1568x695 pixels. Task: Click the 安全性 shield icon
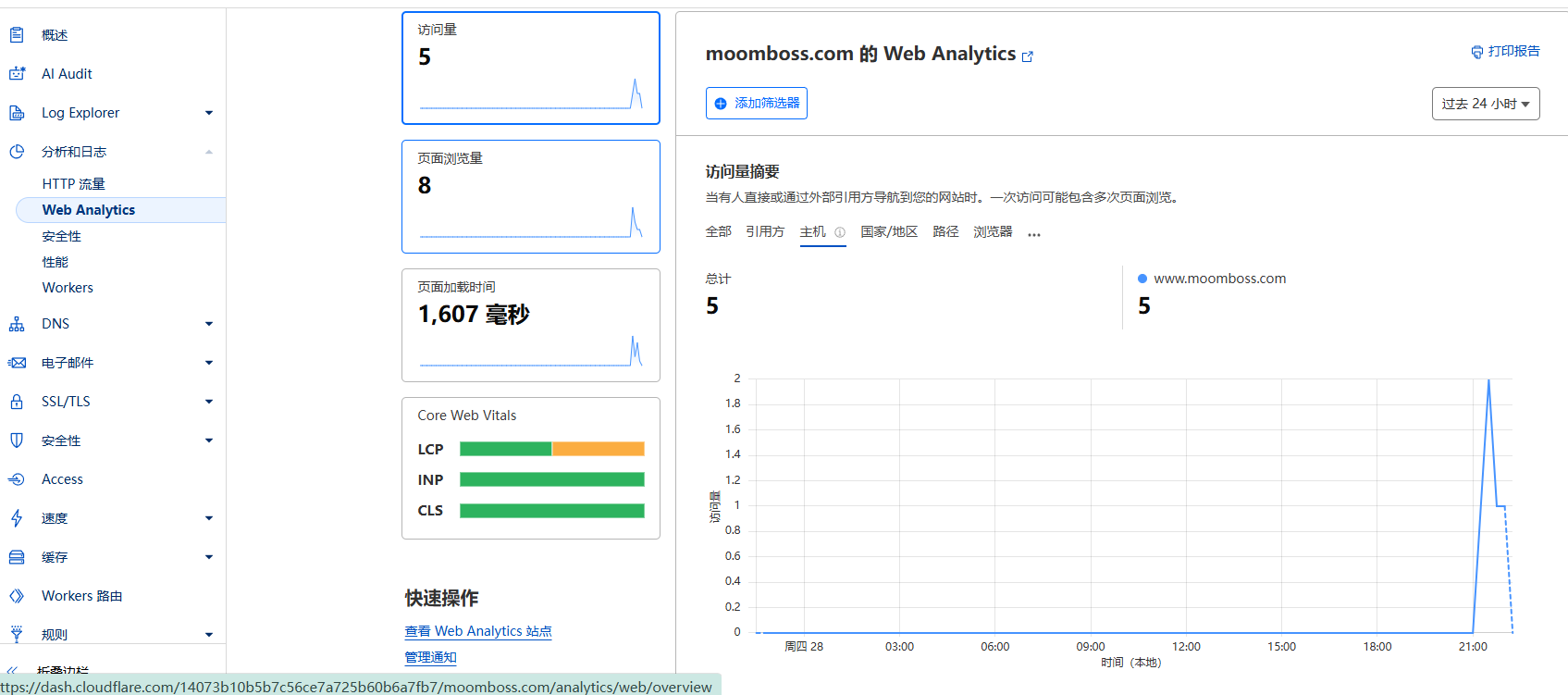pos(17,441)
